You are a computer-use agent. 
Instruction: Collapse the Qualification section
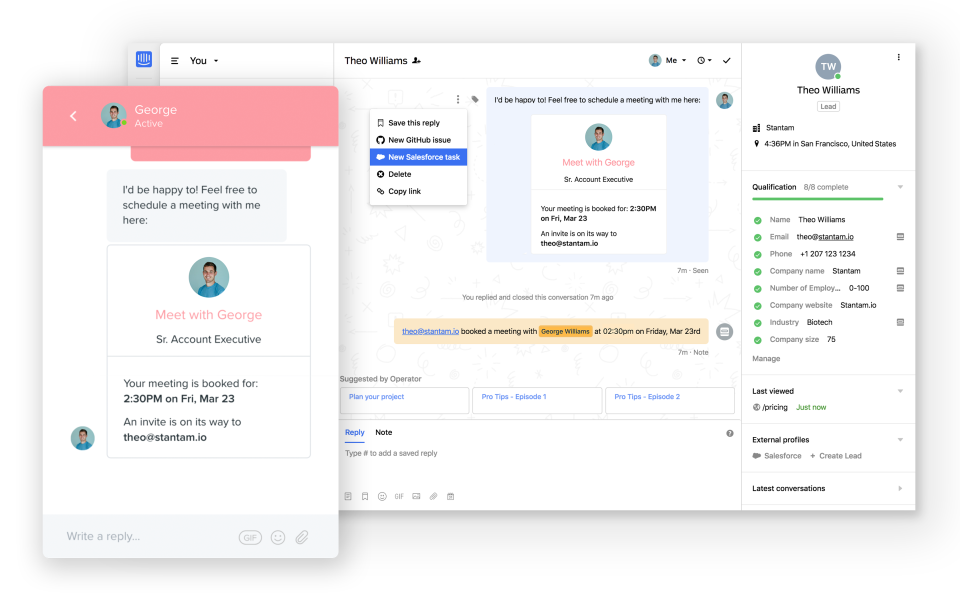(x=901, y=187)
